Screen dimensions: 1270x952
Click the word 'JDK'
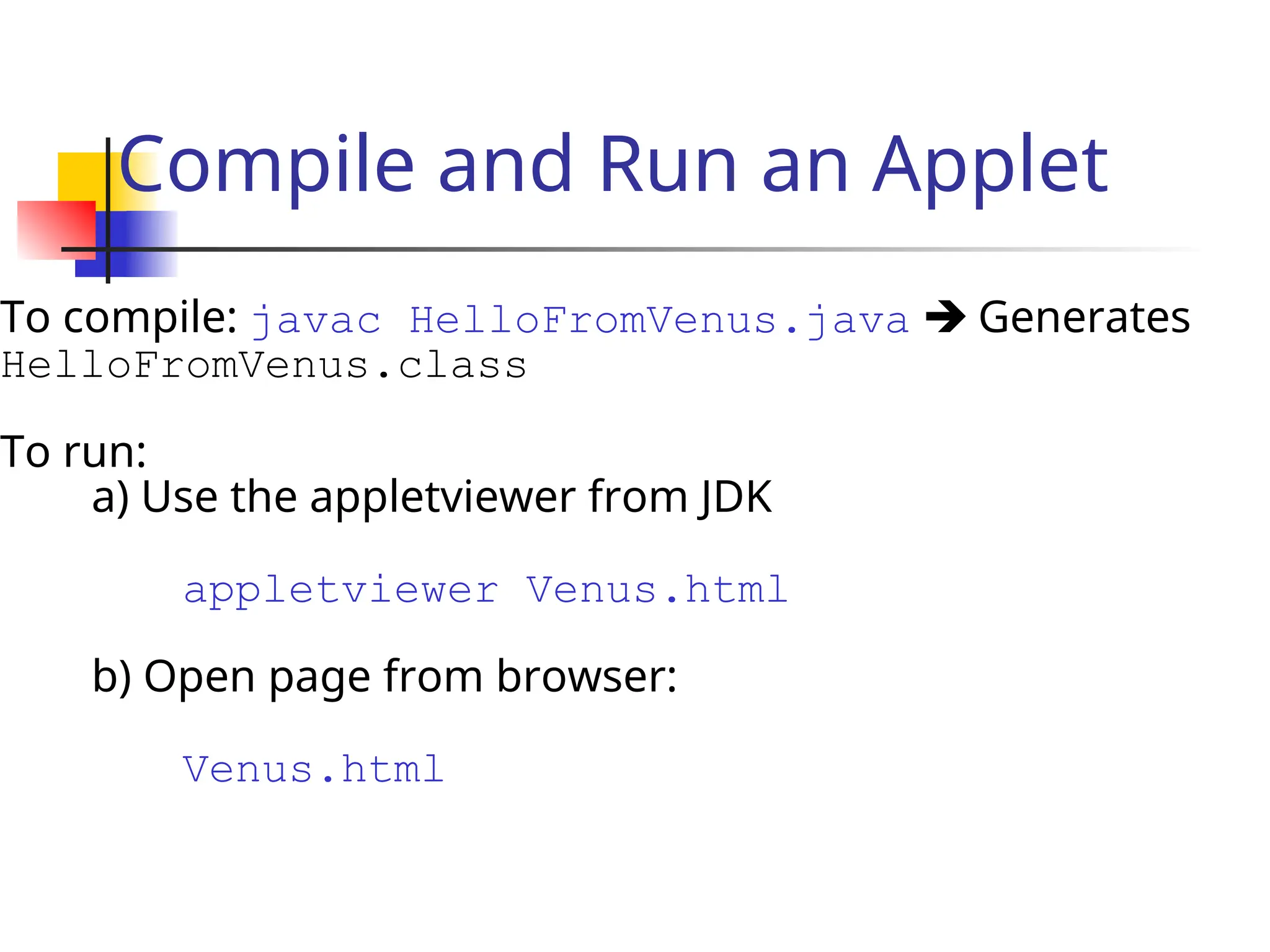point(735,497)
